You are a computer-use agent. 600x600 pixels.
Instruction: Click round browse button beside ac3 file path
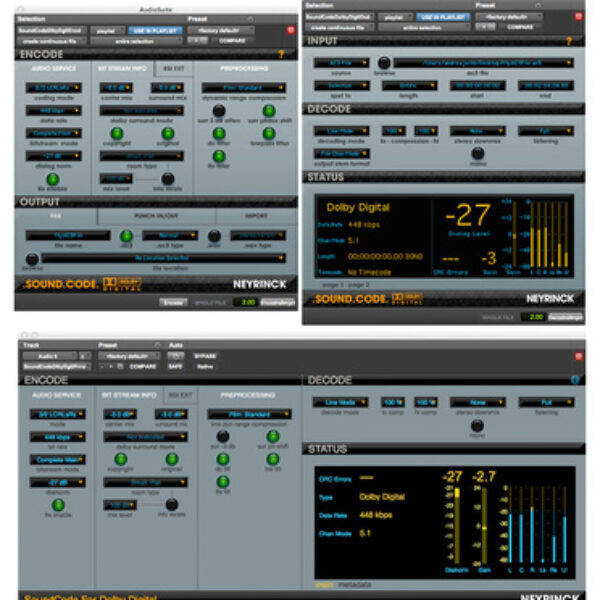pos(384,62)
